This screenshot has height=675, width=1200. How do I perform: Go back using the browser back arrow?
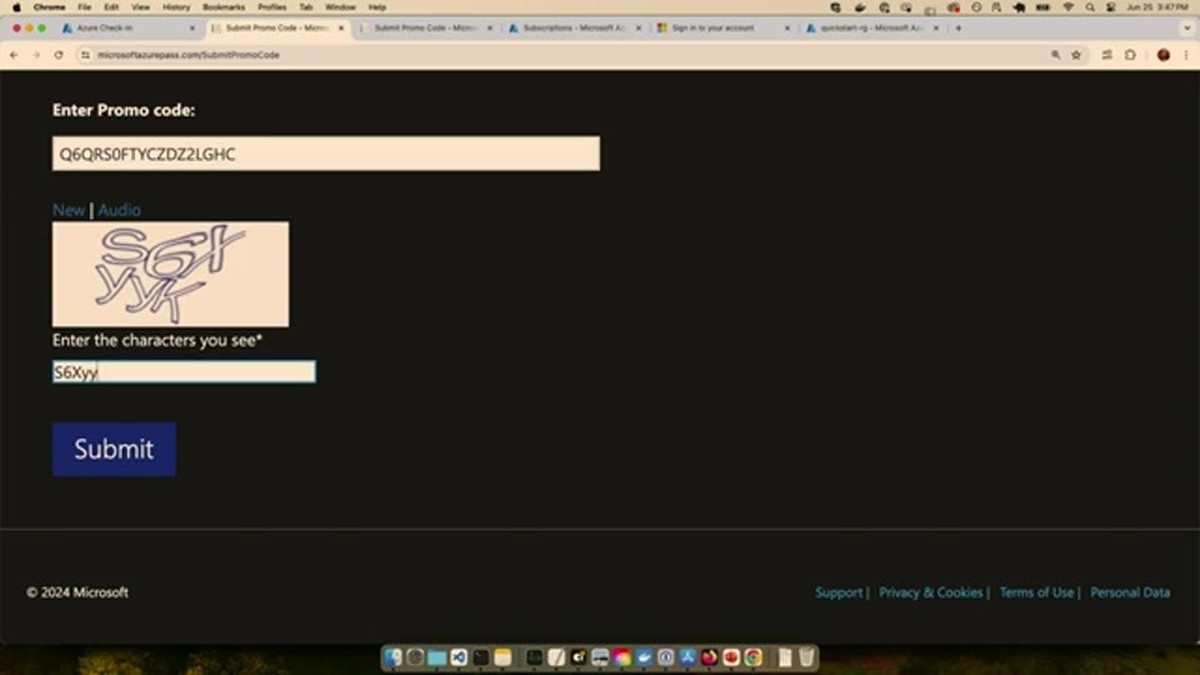coord(13,55)
